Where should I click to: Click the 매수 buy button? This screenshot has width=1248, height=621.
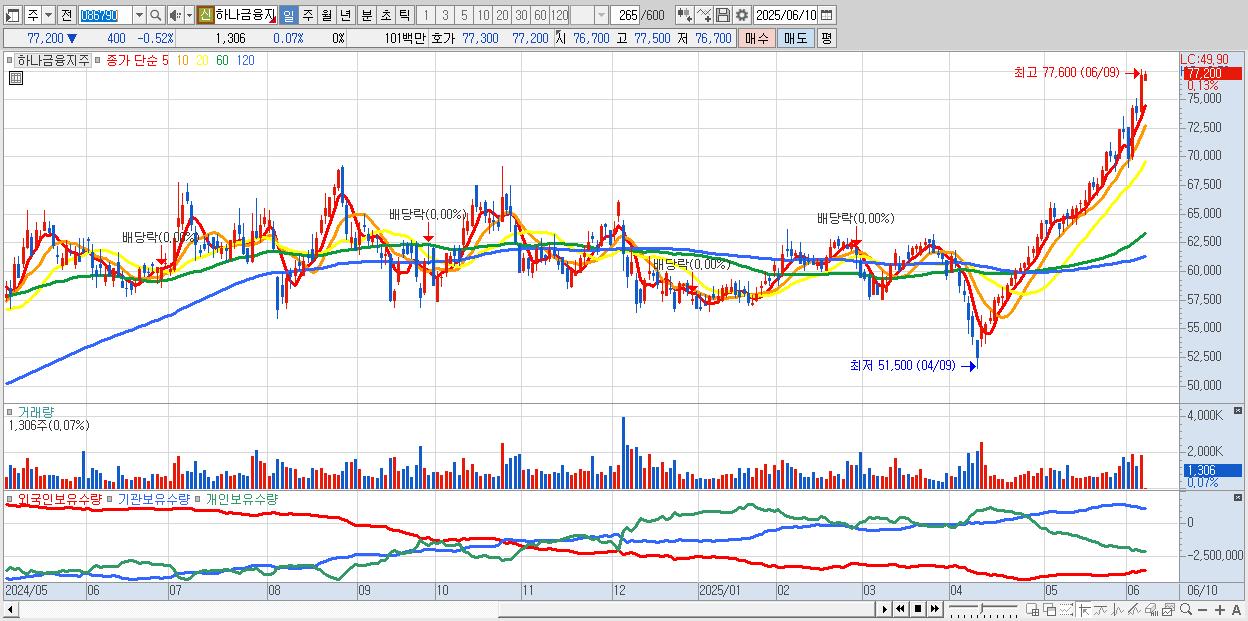tap(757, 38)
